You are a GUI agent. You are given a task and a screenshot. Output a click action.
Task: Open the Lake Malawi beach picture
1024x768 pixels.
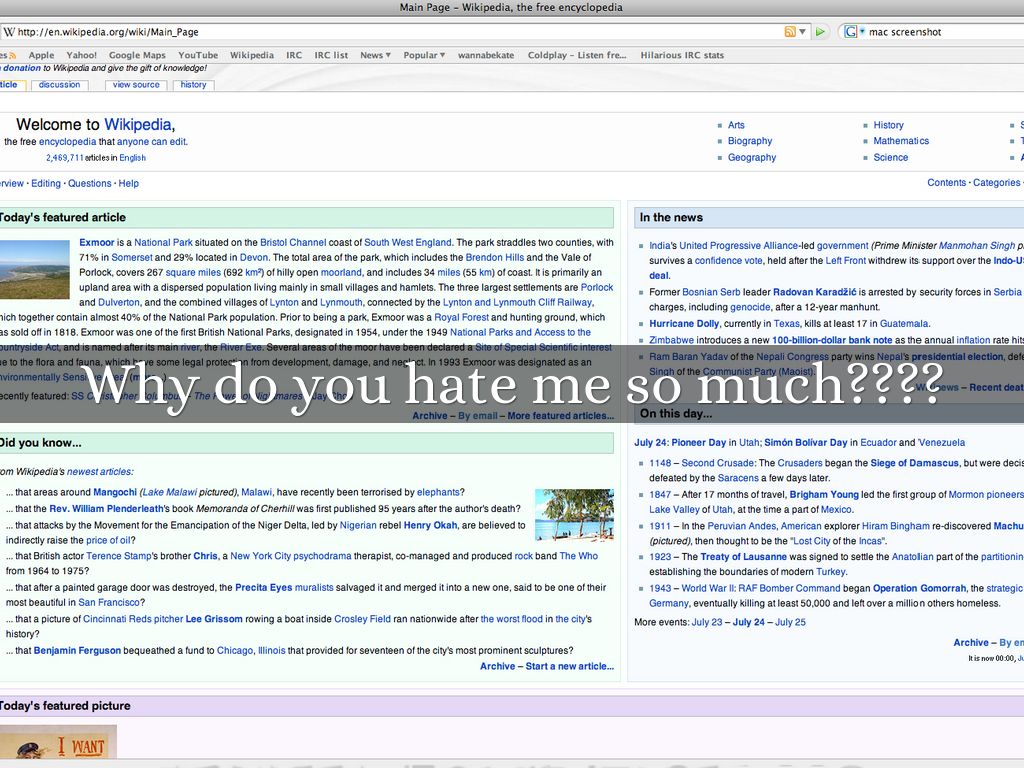pos(574,515)
